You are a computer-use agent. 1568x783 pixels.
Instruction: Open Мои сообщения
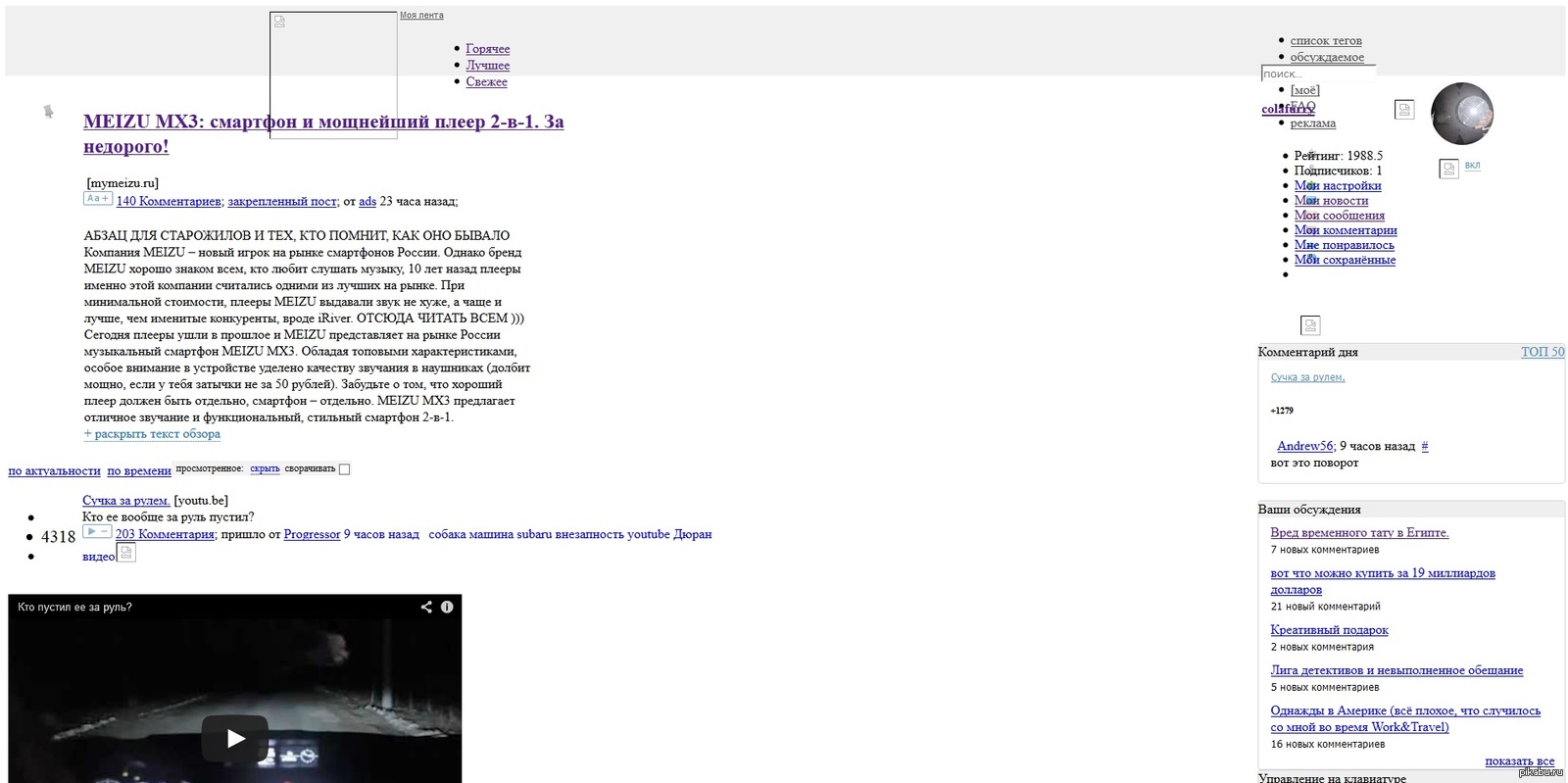tap(1340, 215)
